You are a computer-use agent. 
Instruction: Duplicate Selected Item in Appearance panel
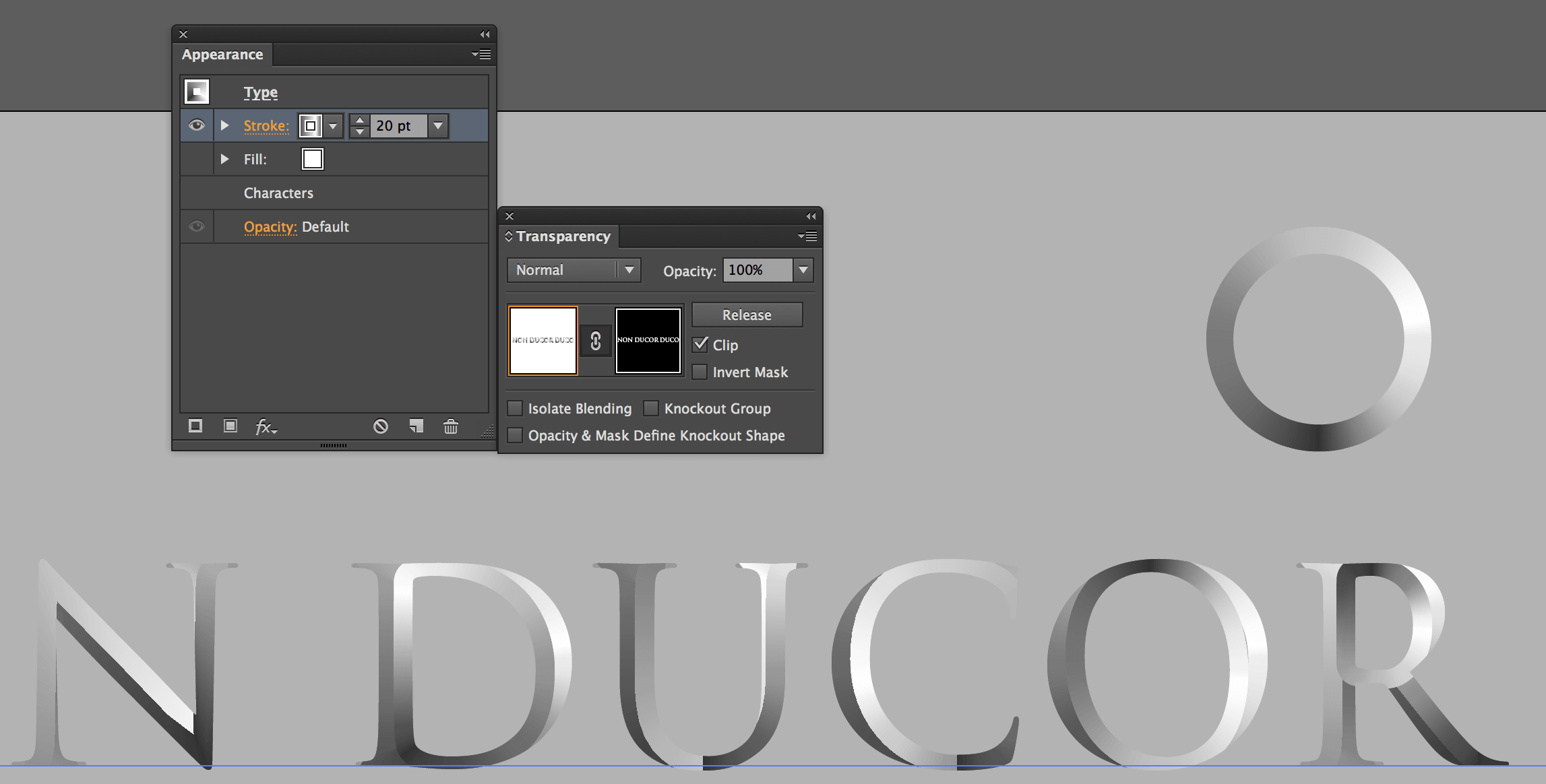[x=416, y=426]
